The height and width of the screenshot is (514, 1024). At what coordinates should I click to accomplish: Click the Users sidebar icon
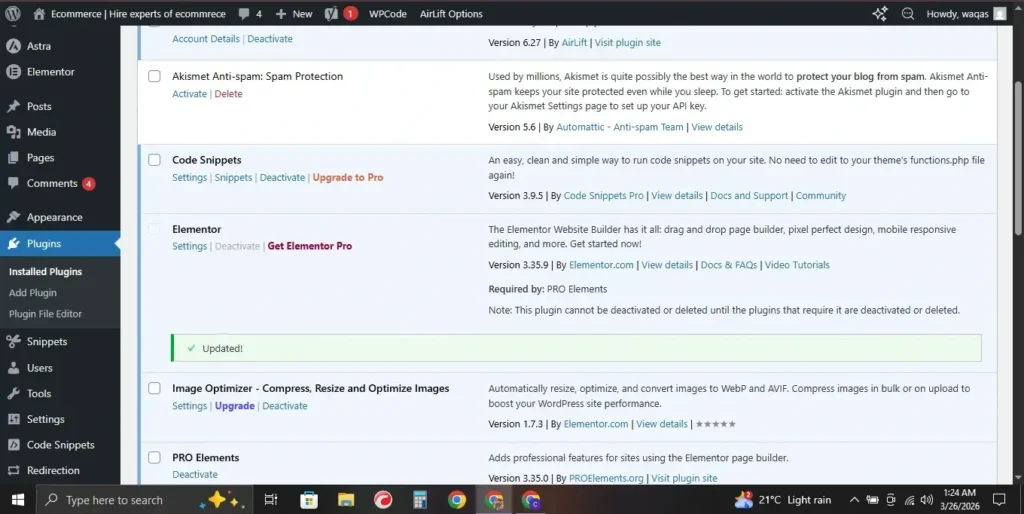(x=13, y=368)
